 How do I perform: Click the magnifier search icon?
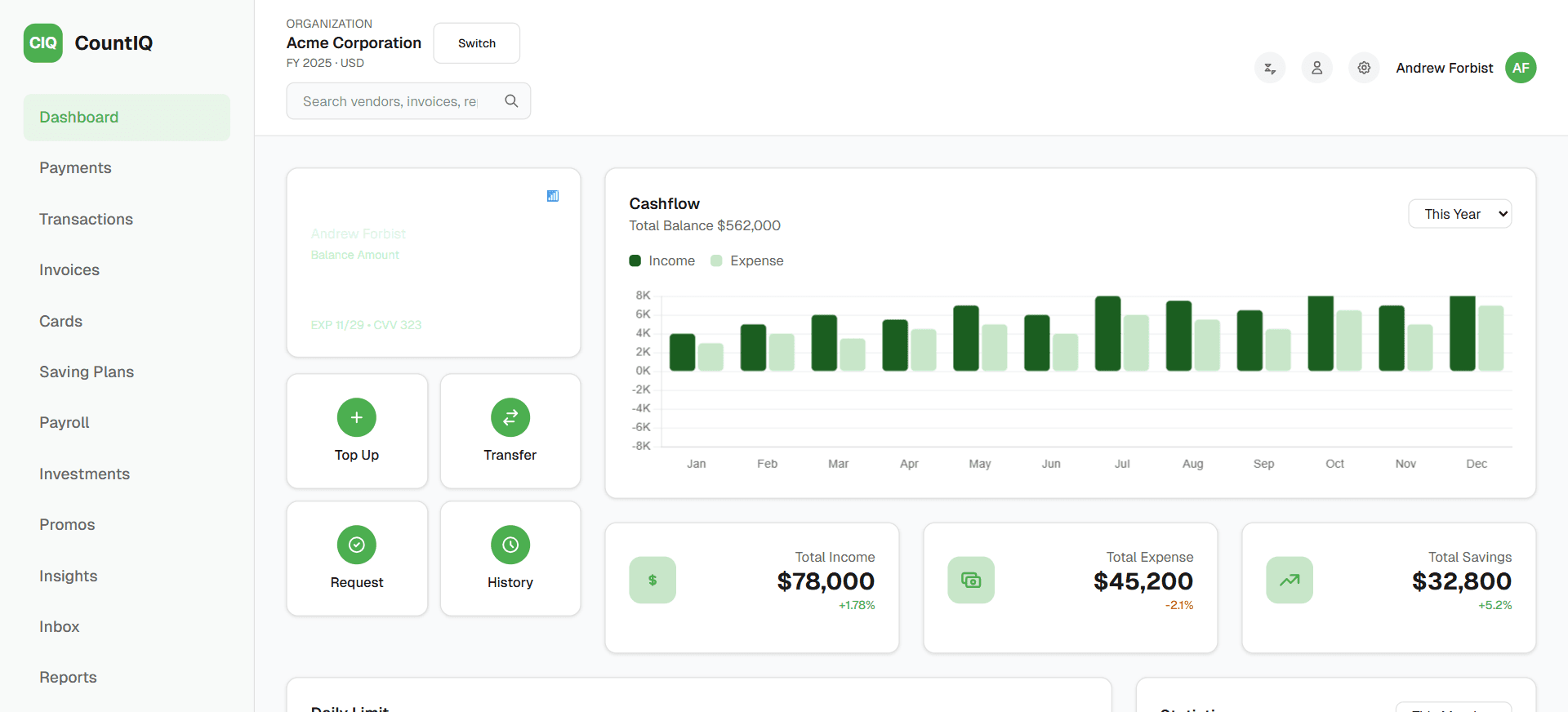pyautogui.click(x=511, y=101)
